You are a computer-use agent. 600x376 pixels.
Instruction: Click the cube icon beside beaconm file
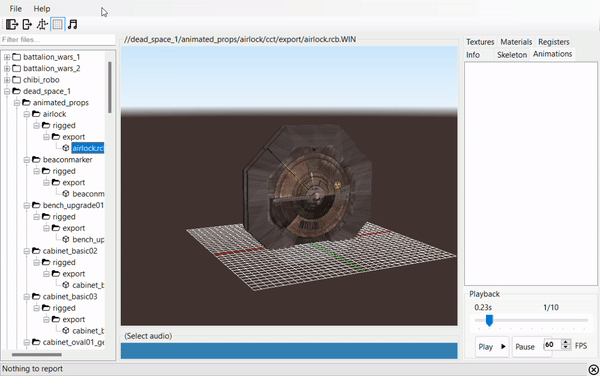66,194
